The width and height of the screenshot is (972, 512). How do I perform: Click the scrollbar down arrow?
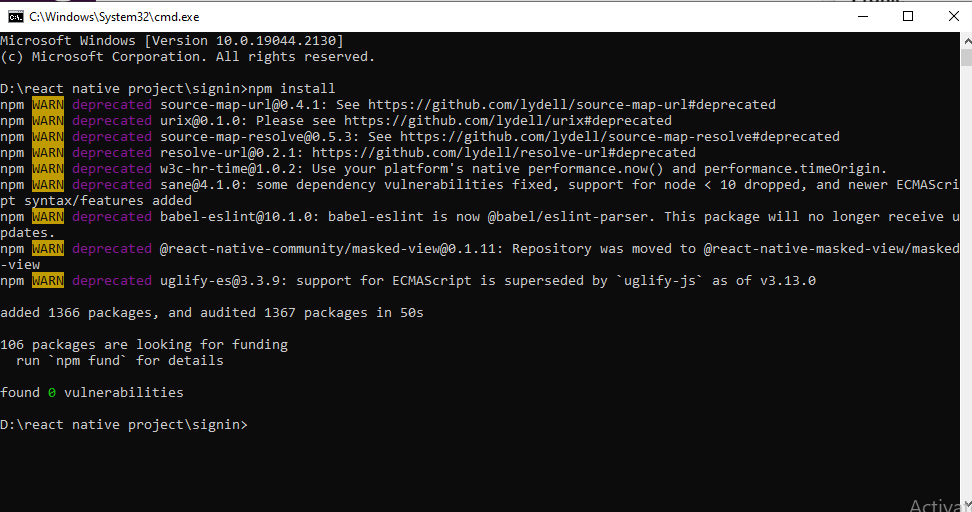966,504
